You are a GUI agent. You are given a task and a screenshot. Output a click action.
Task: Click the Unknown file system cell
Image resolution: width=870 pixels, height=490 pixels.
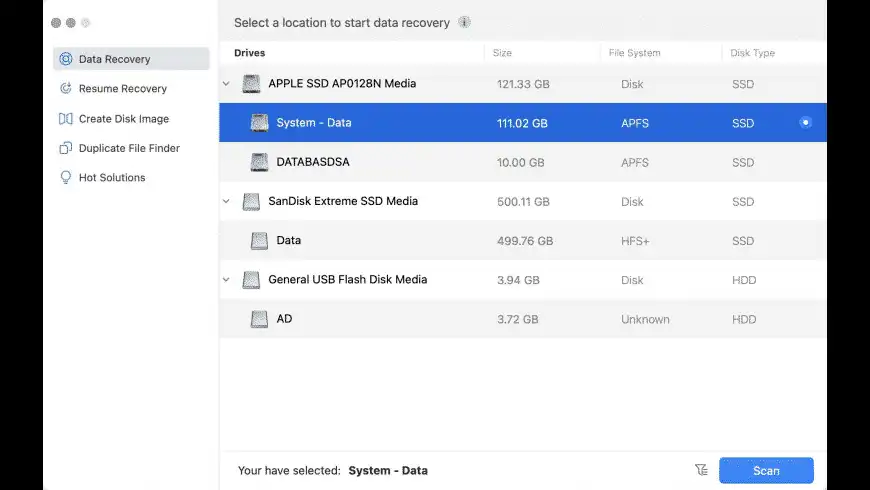pos(645,320)
